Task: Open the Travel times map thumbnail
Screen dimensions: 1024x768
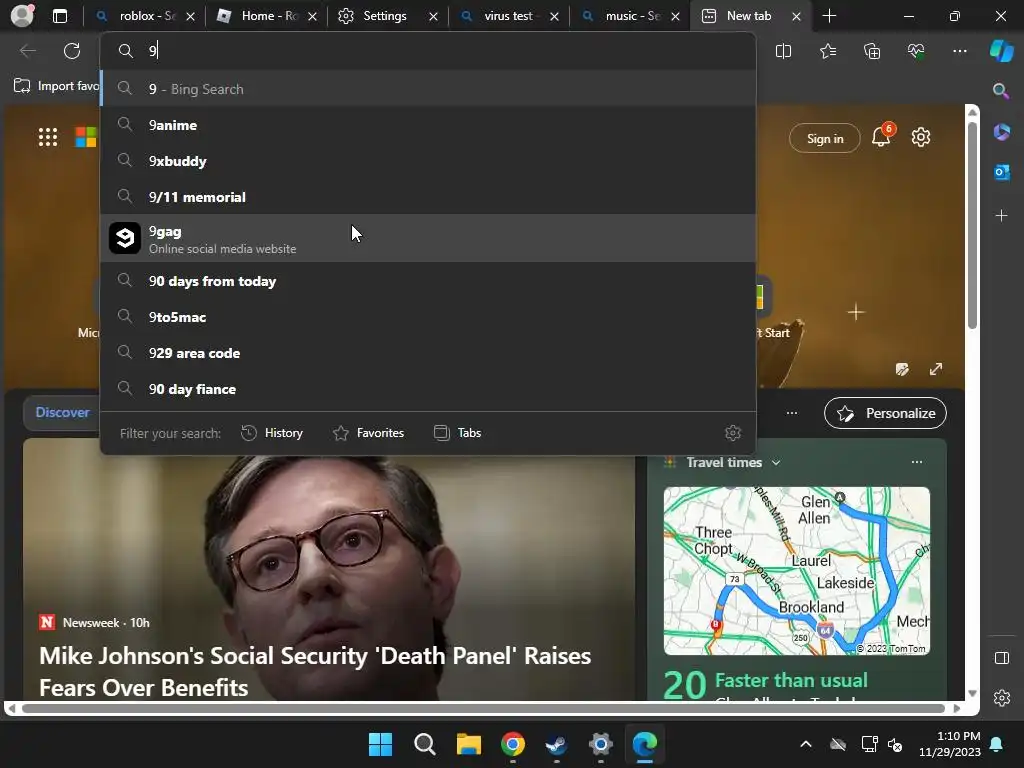Action: [797, 571]
